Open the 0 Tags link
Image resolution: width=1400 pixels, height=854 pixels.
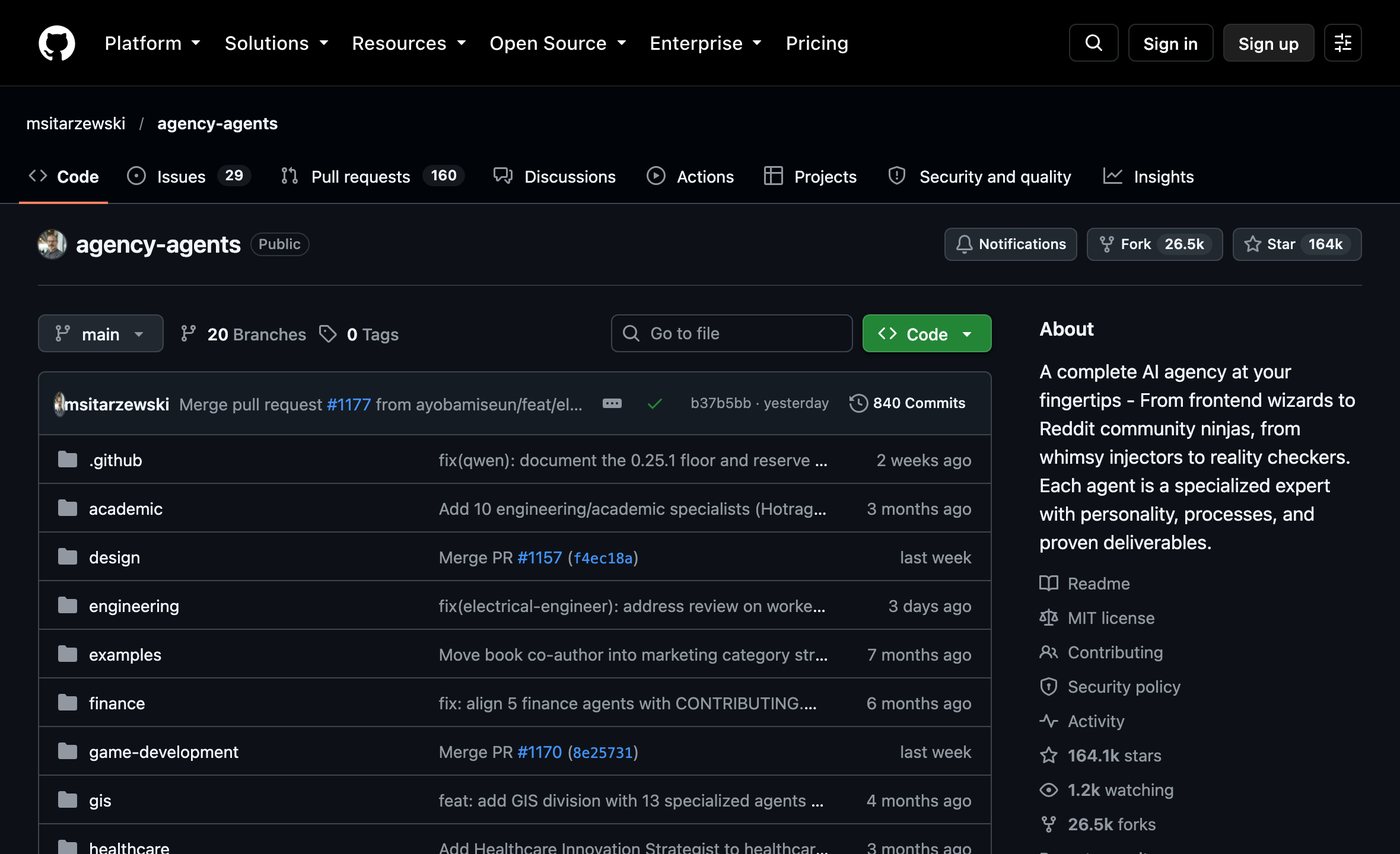coord(359,334)
